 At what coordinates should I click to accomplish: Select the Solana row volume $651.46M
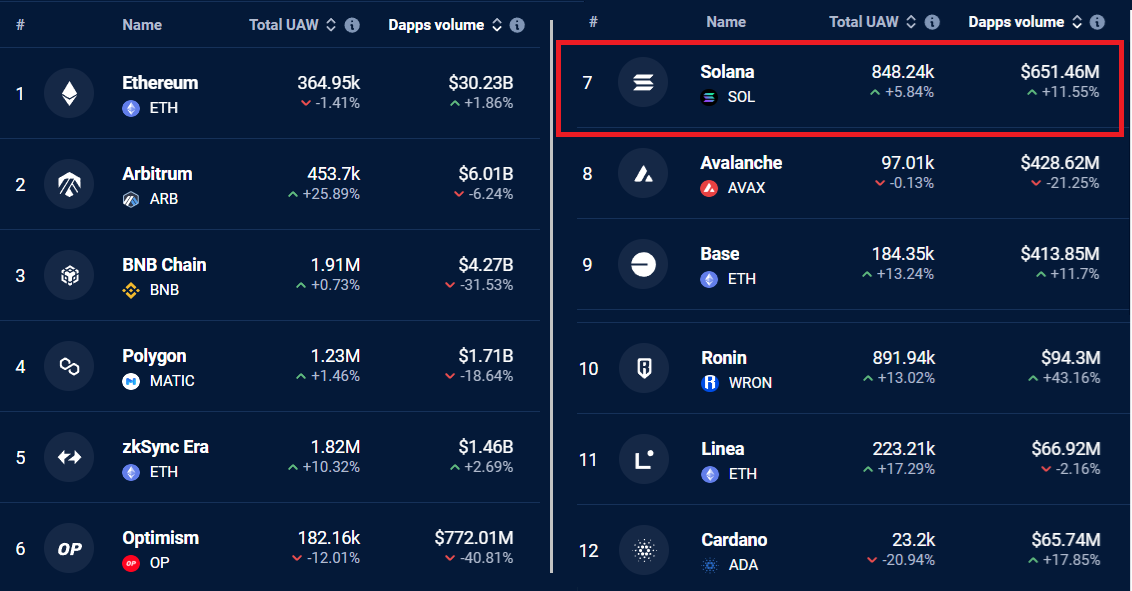[x=1060, y=71]
